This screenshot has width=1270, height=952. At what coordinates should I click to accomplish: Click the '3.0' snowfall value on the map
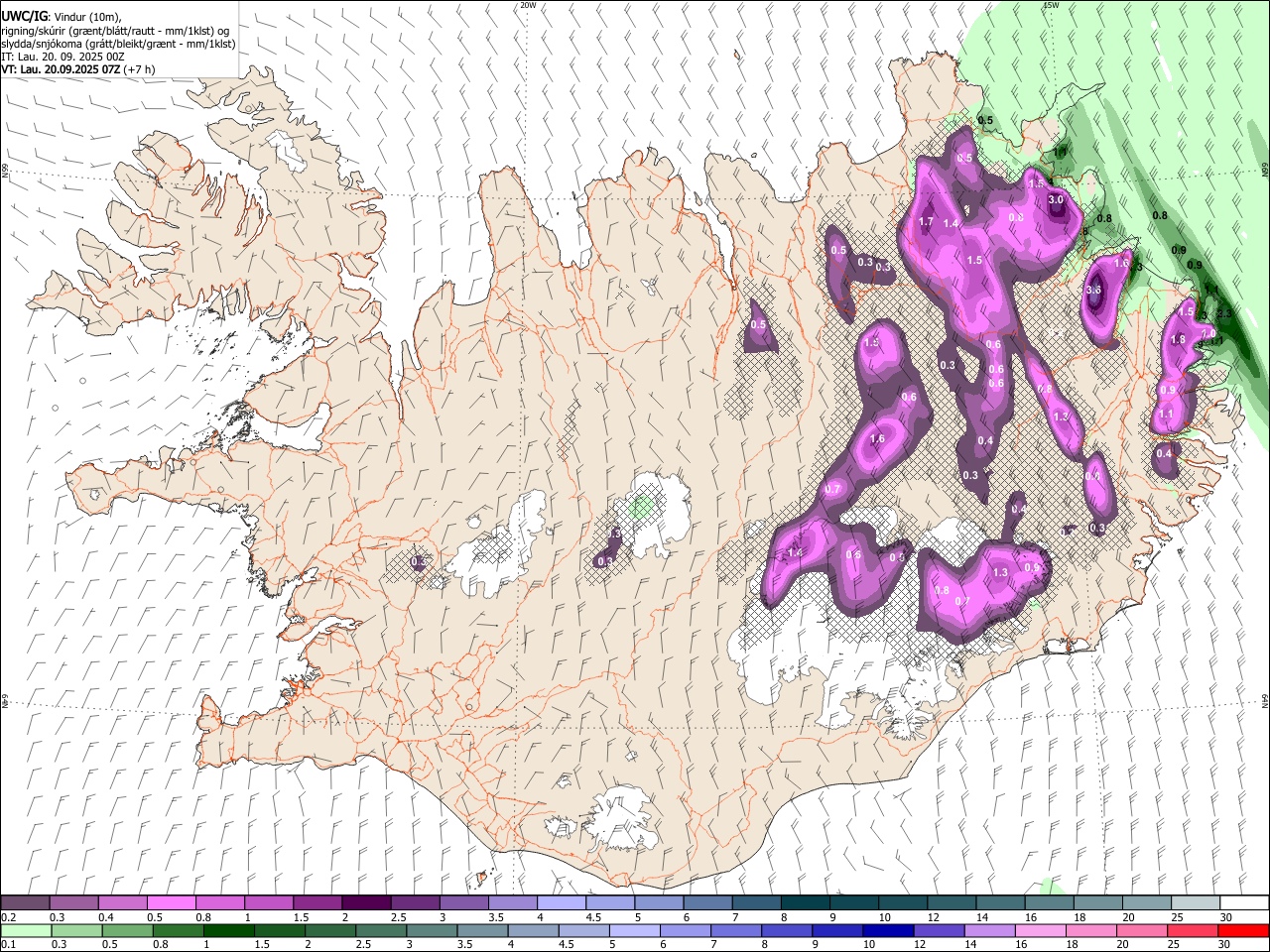1056,199
